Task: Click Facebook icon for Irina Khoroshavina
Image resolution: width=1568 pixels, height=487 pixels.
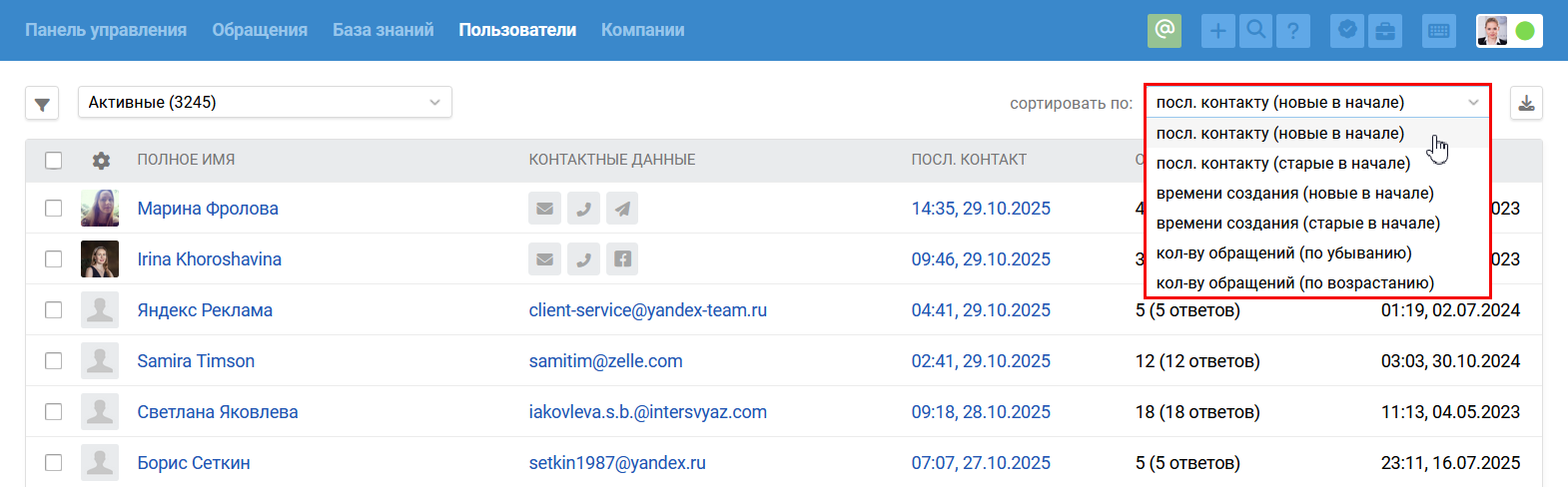Action: point(622,259)
